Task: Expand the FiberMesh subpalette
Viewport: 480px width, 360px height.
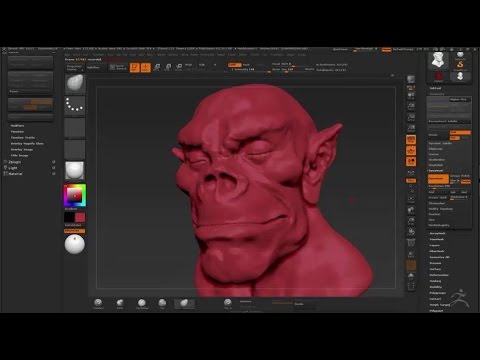Action: click(x=437, y=251)
